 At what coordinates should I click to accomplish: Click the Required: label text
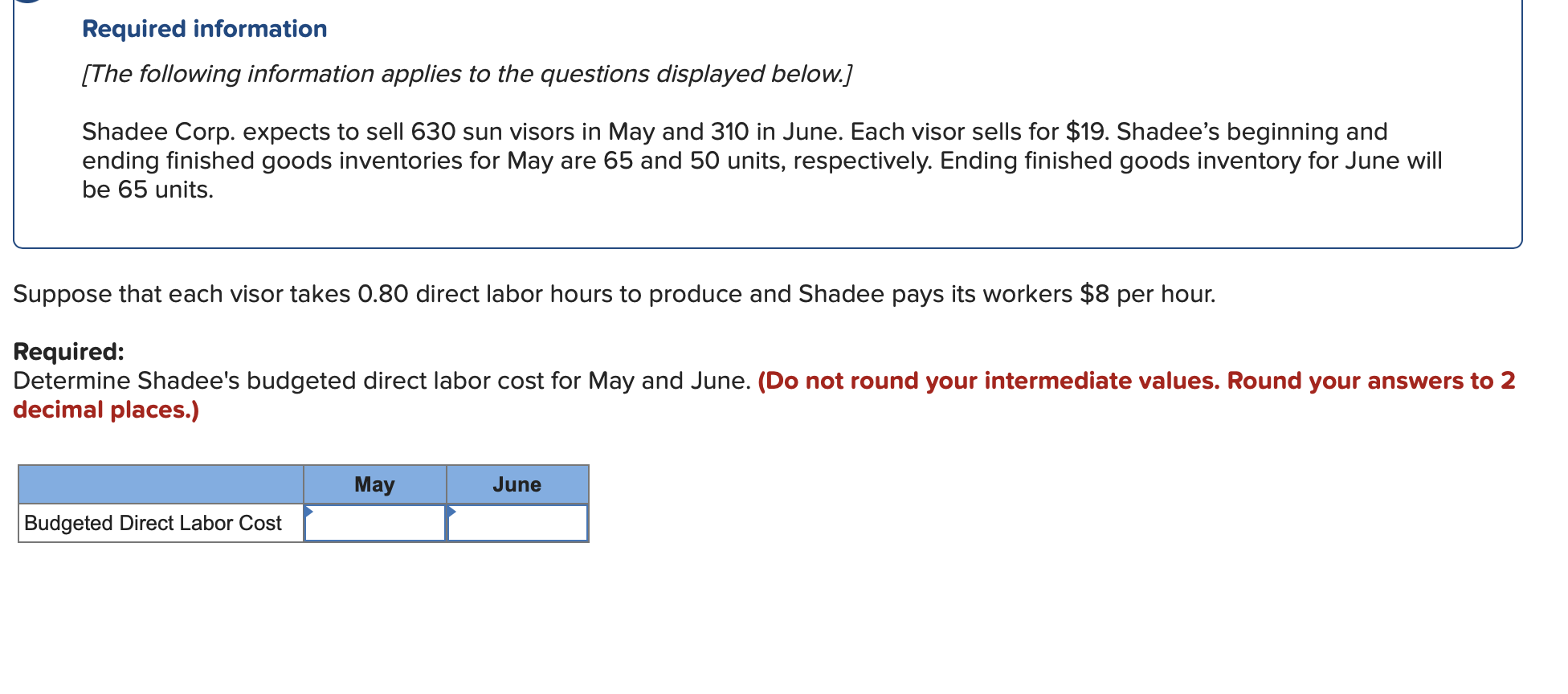67,352
